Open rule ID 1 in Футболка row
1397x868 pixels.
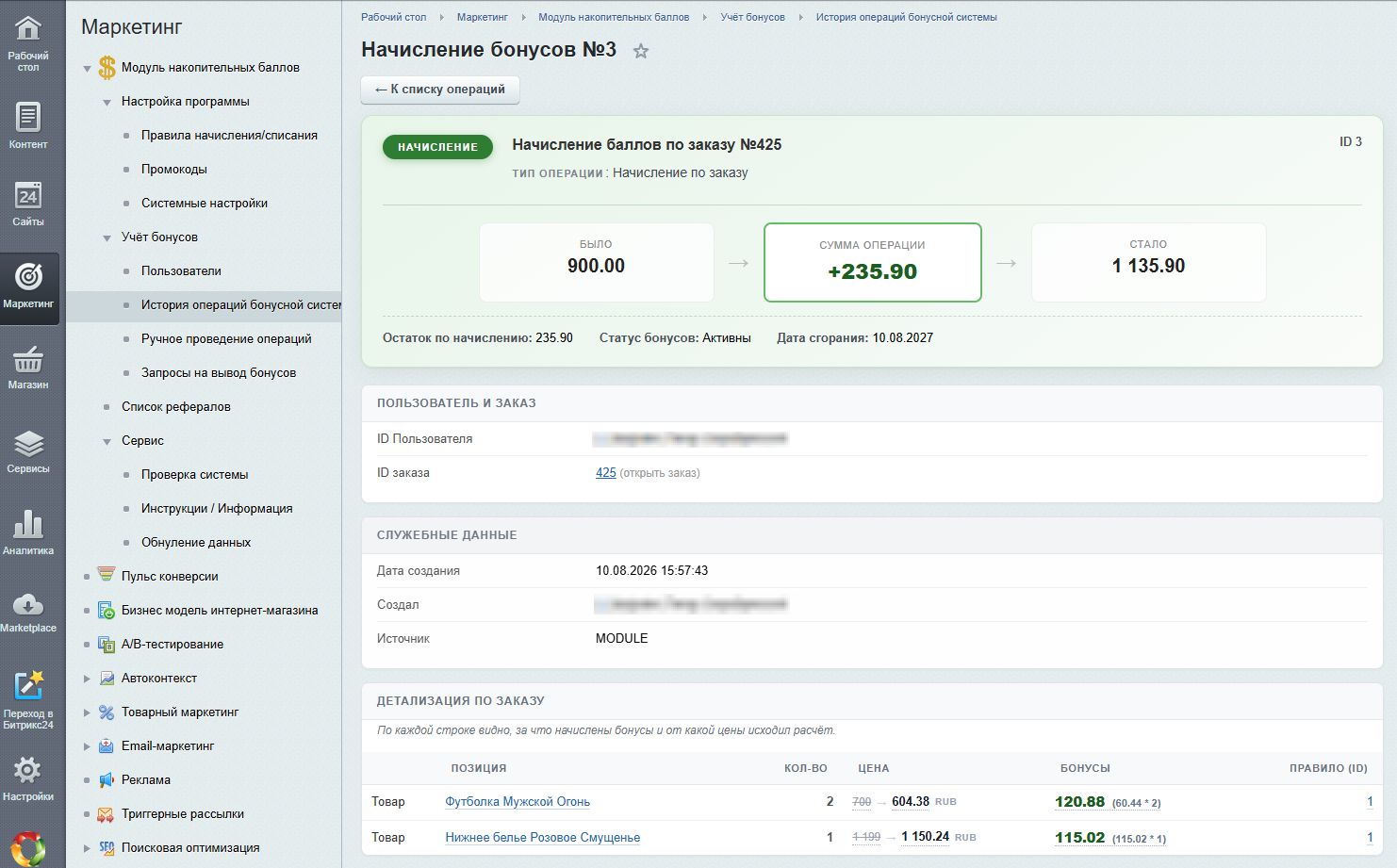[x=1370, y=801]
